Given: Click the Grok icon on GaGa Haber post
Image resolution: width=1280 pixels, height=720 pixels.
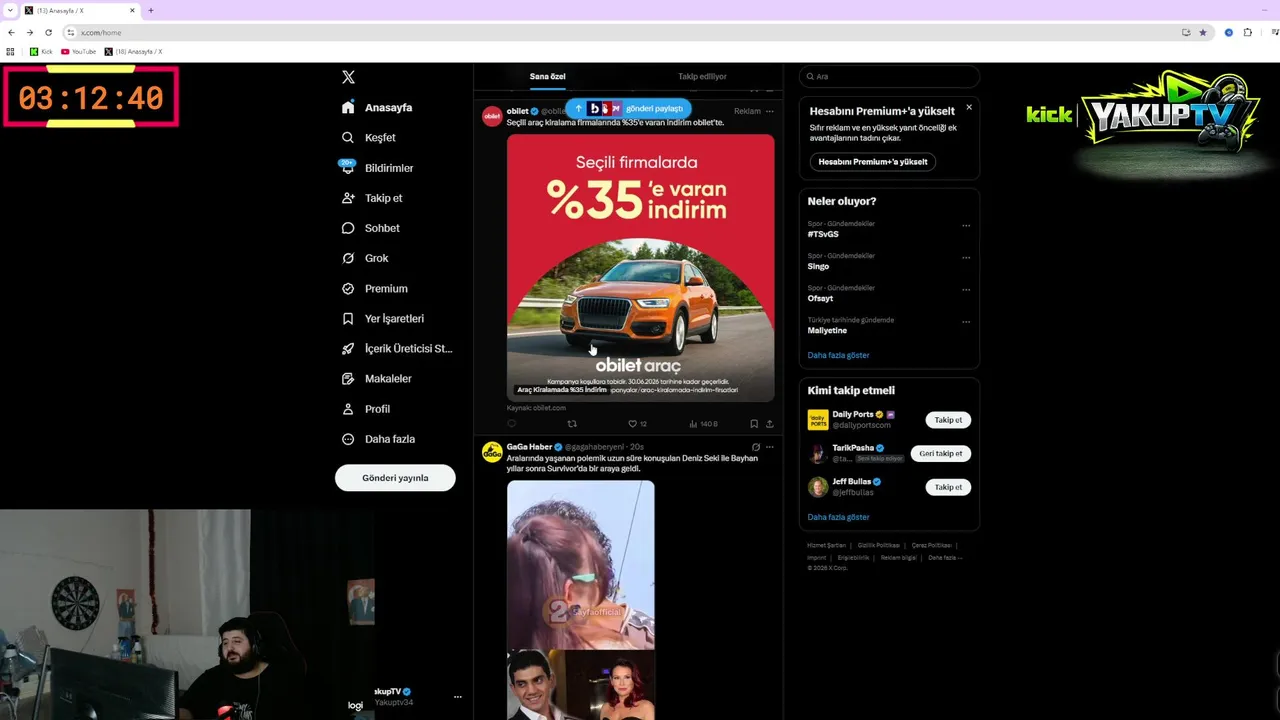Looking at the screenshot, I should coord(755,447).
